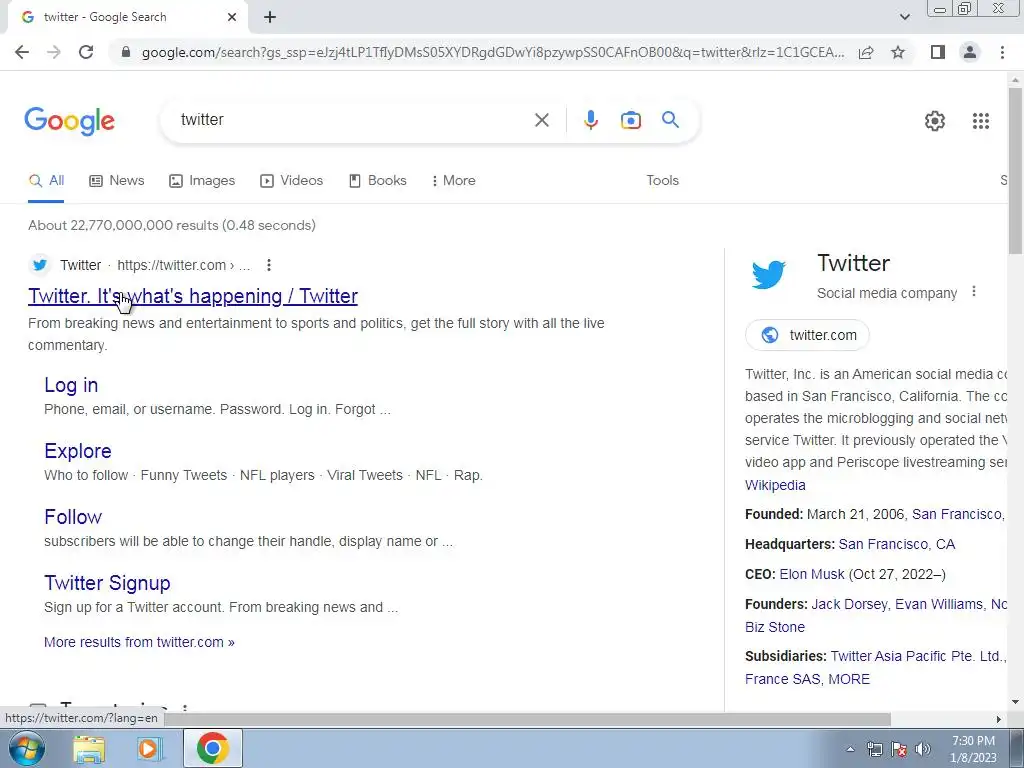Viewport: 1024px width, 768px height.
Task: Click the Twitter favicon in first result
Action: point(40,264)
